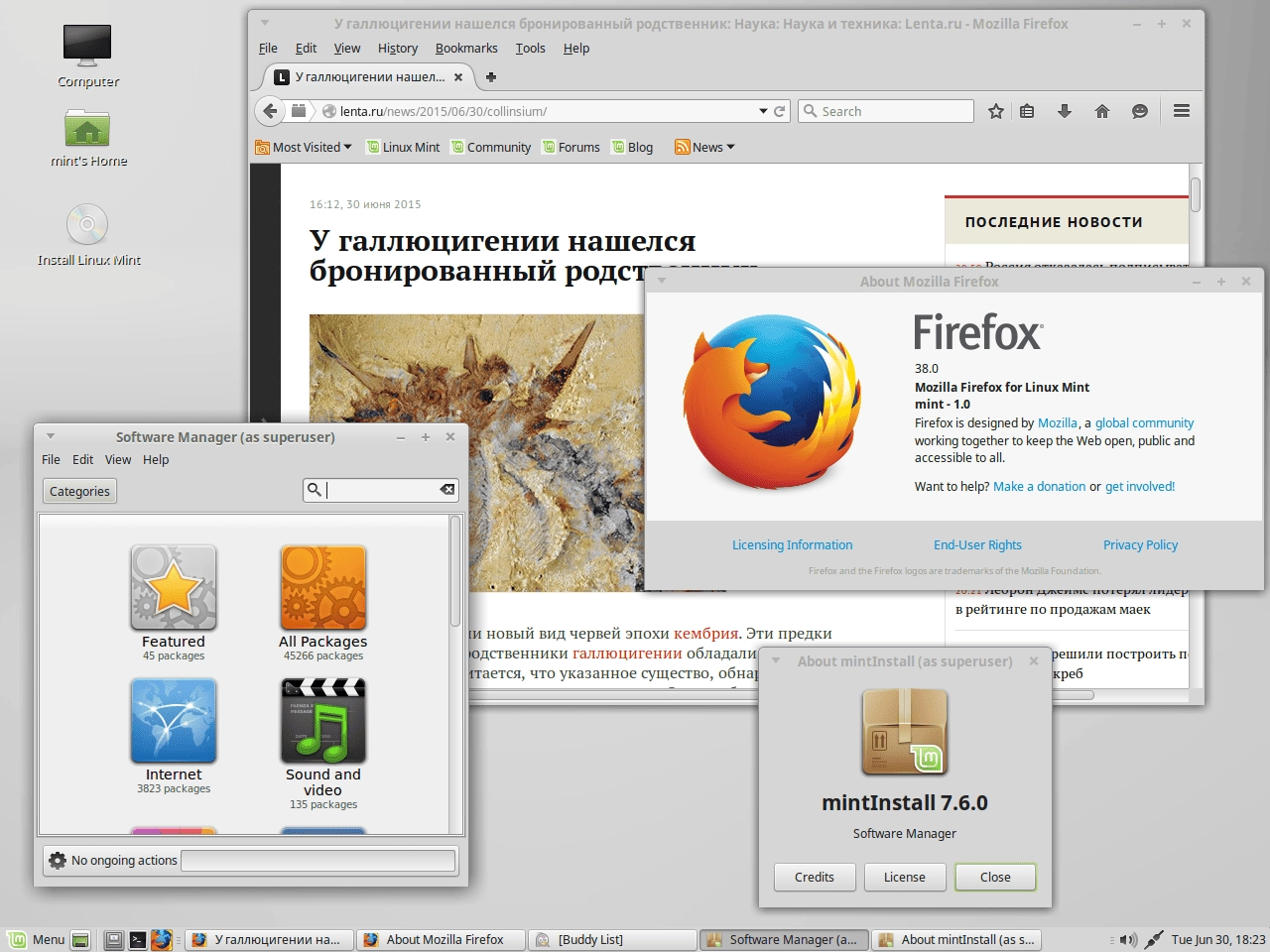Close the Lenta.ru tab

coord(457,76)
